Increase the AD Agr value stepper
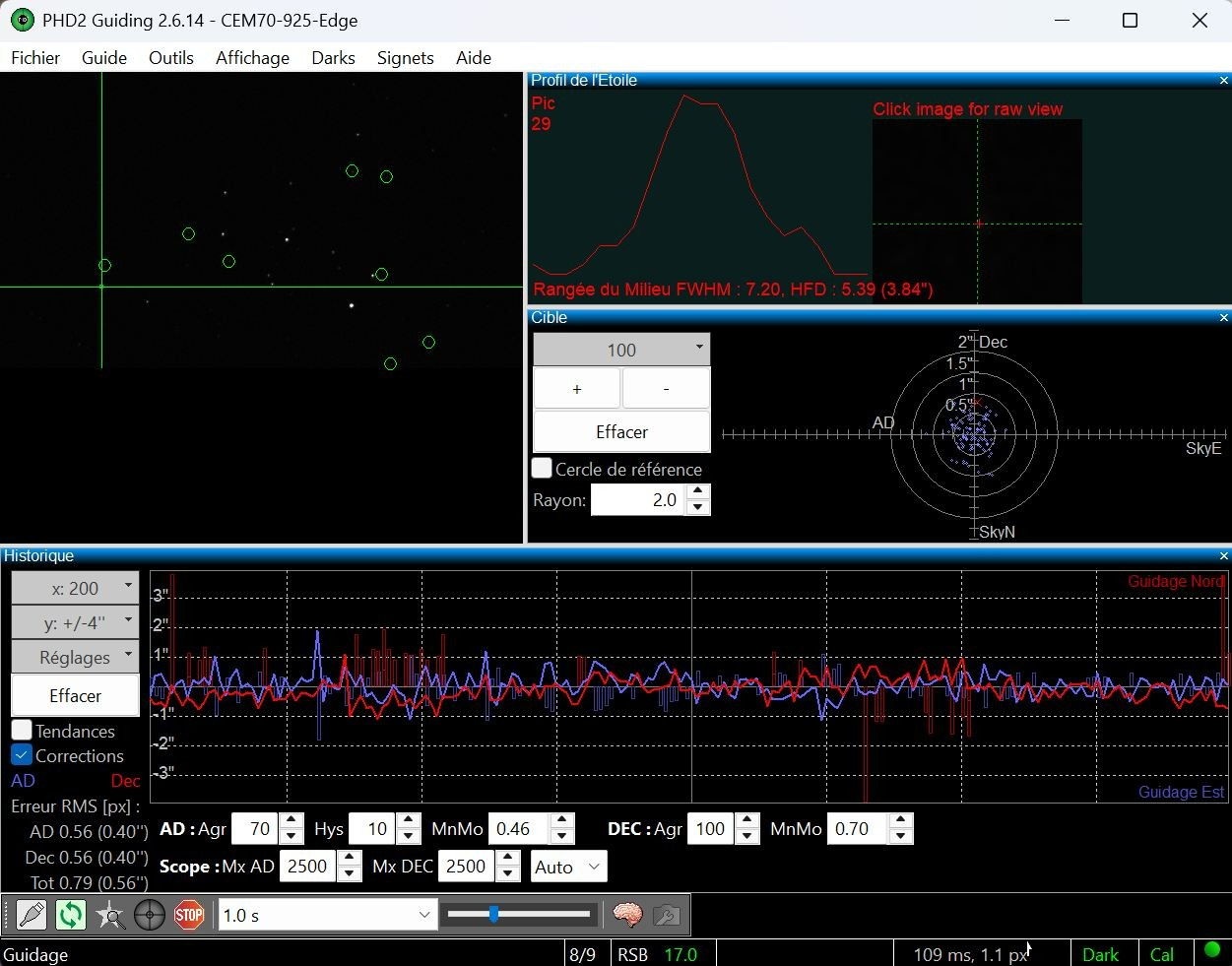The height and width of the screenshot is (966, 1232). [x=292, y=821]
